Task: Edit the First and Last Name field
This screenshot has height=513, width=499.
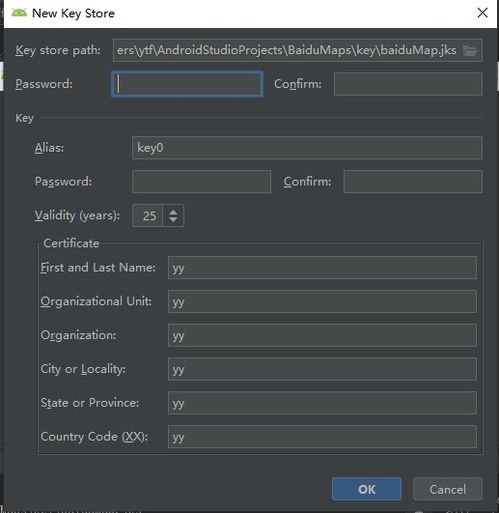Action: tap(322, 268)
